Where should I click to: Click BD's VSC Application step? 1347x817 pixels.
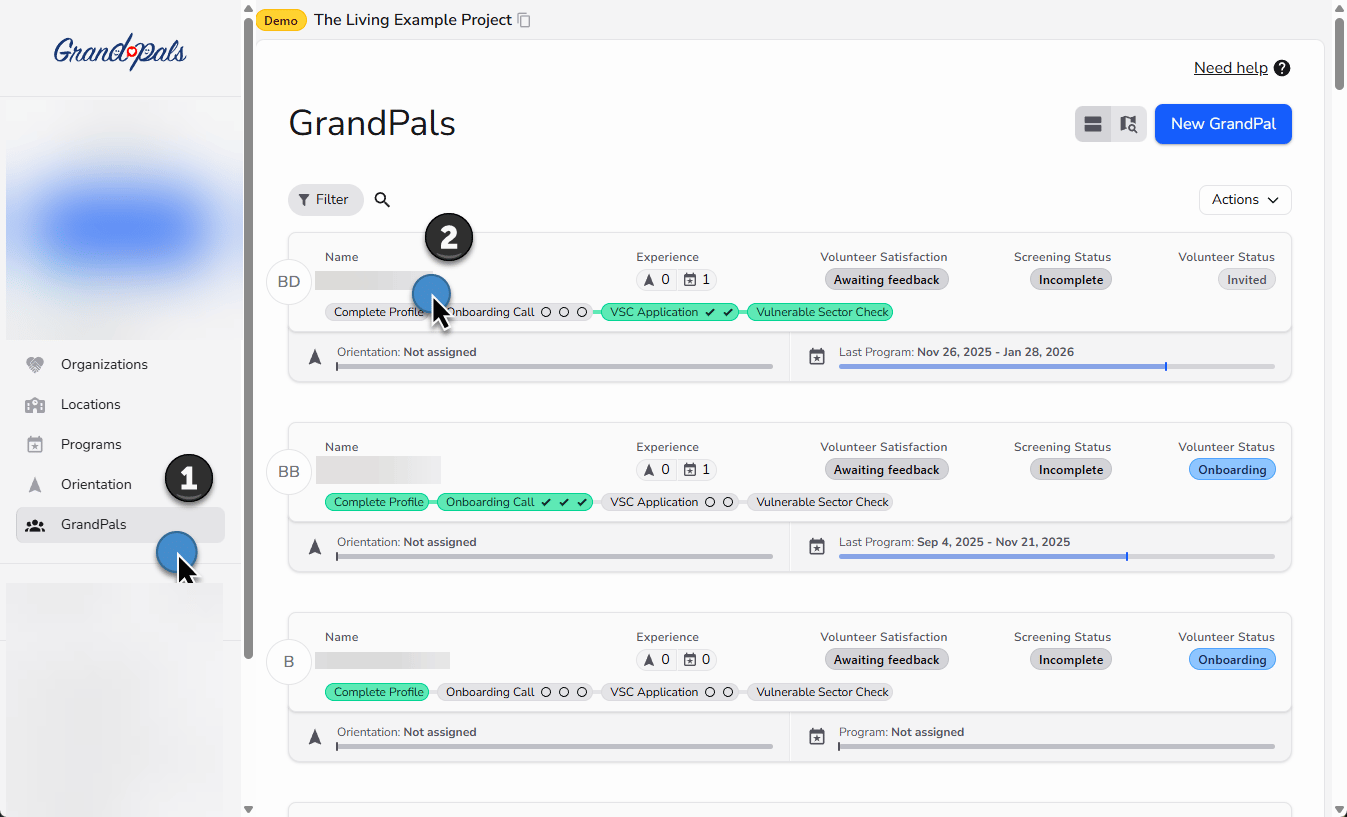pos(669,312)
